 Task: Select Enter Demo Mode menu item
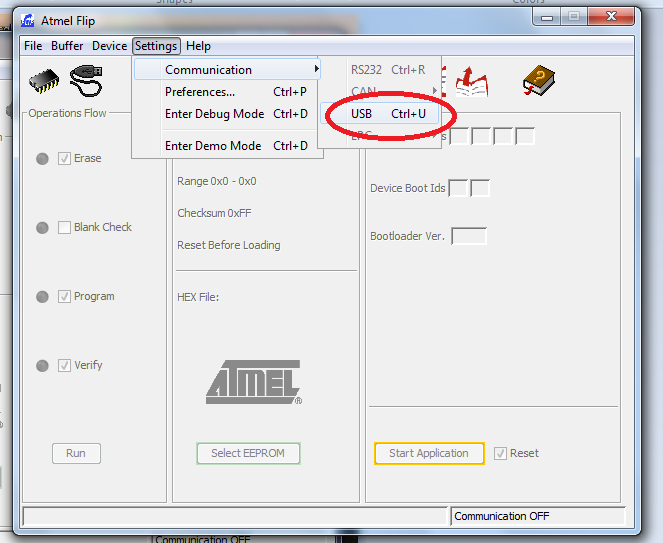tap(227, 146)
